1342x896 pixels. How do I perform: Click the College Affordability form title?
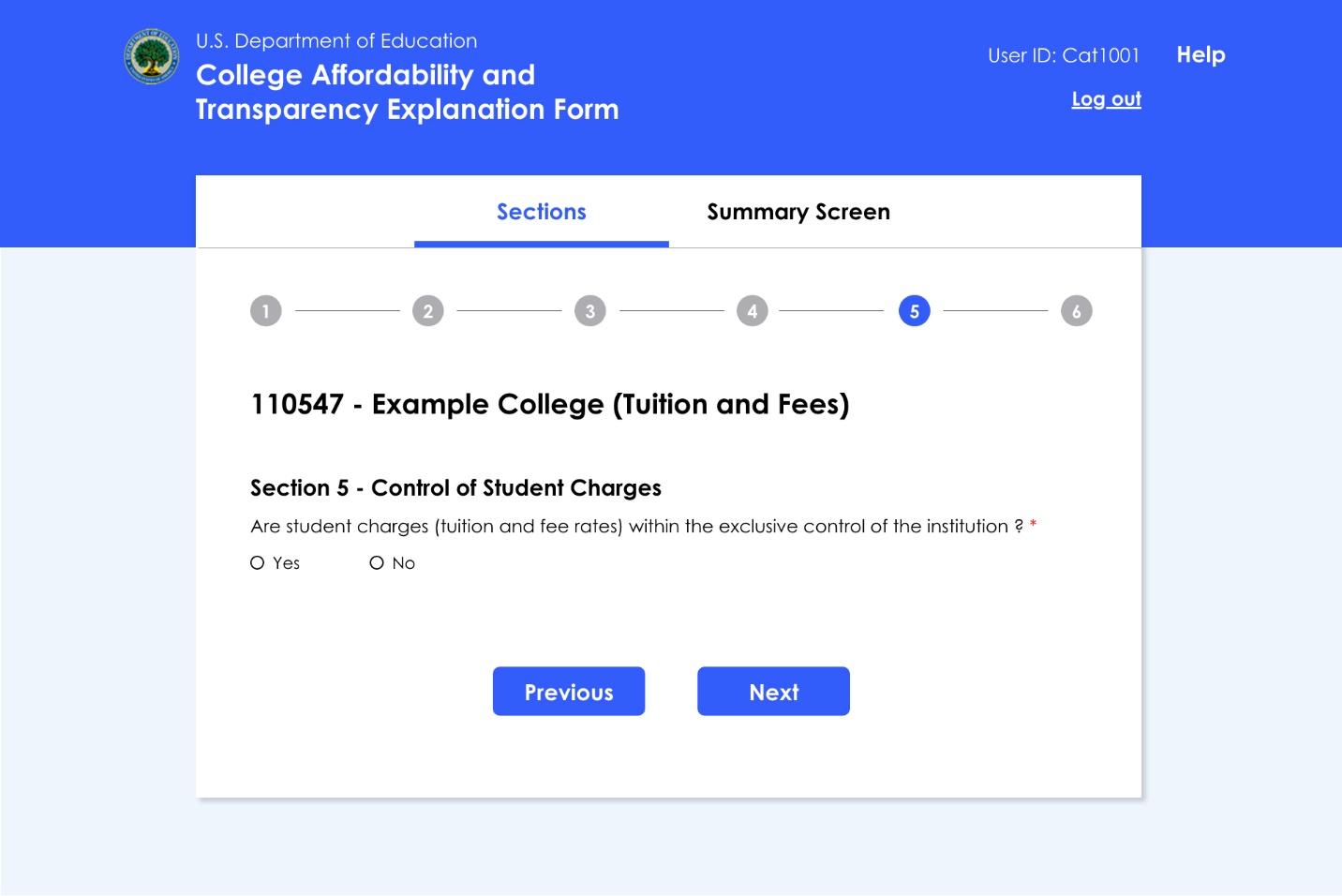(407, 92)
